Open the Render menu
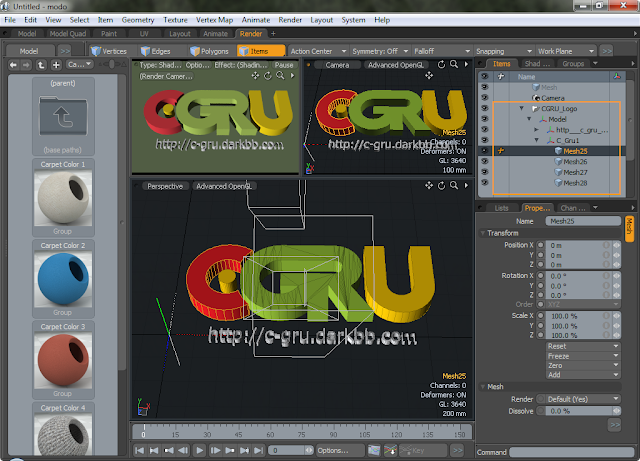Viewport: 640px width, 461px height. [x=290, y=20]
